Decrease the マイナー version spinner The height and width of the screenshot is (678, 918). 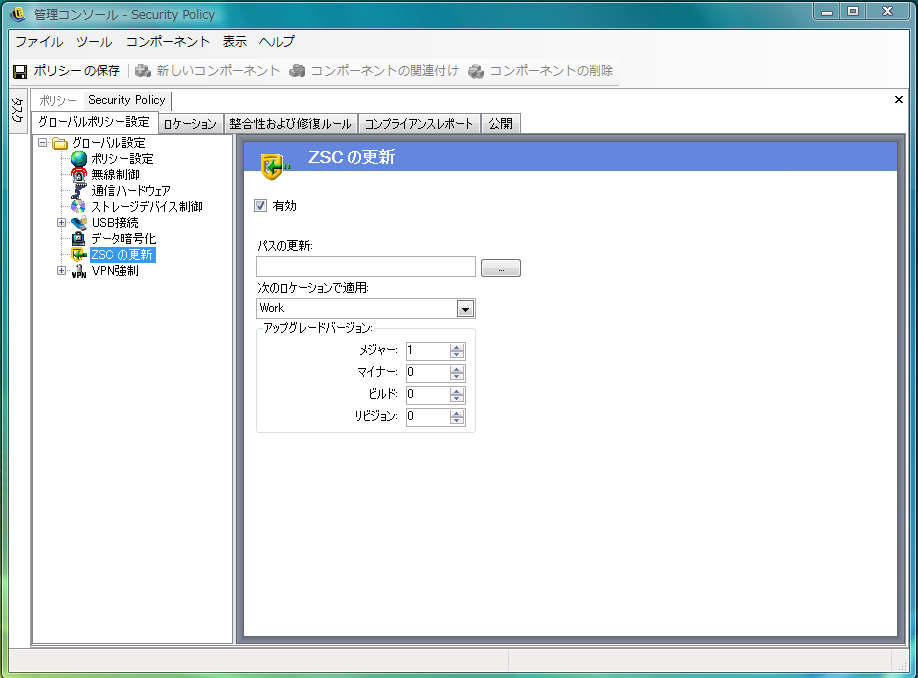pos(457,376)
